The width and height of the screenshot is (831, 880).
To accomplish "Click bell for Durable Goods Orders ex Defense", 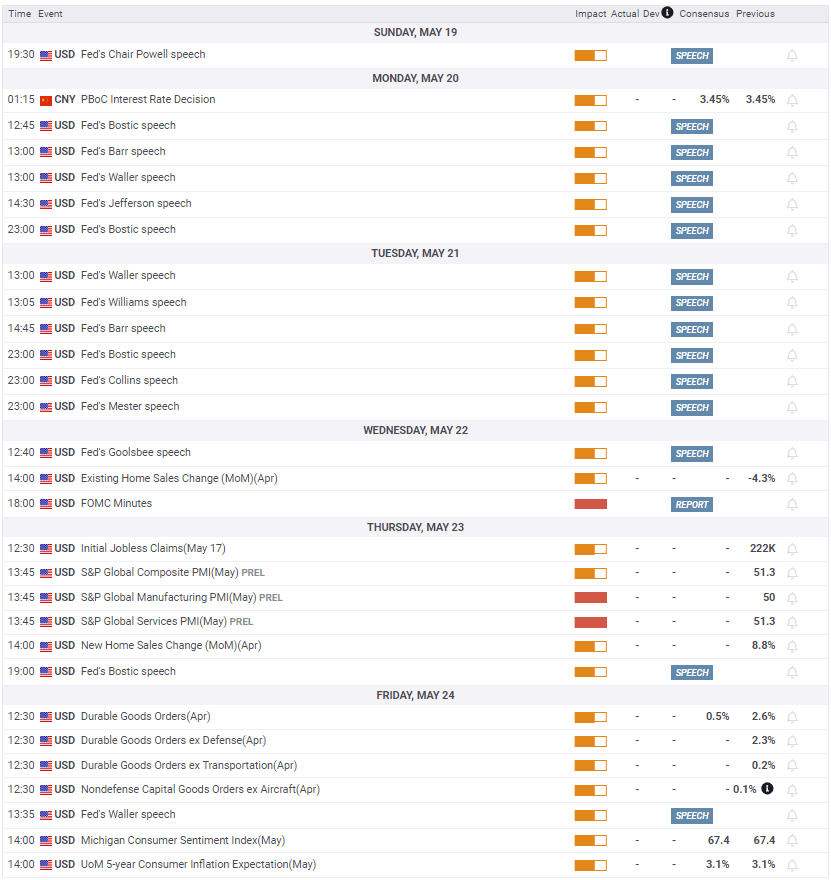I will 792,741.
